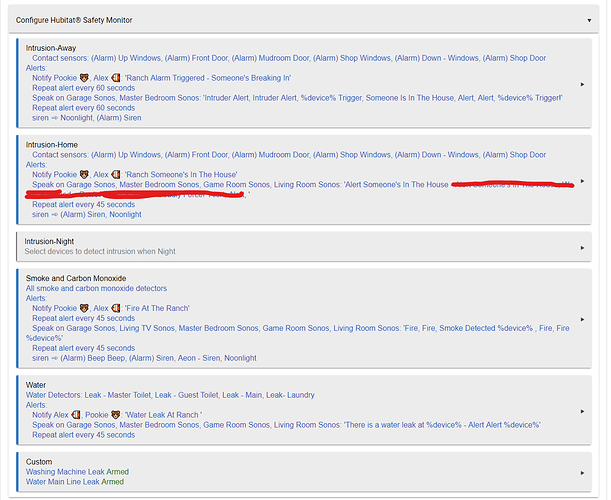
Task: Click 'siren ⇒ (Alarm) Siren, Noonlight' line
Action: [x=87, y=214]
